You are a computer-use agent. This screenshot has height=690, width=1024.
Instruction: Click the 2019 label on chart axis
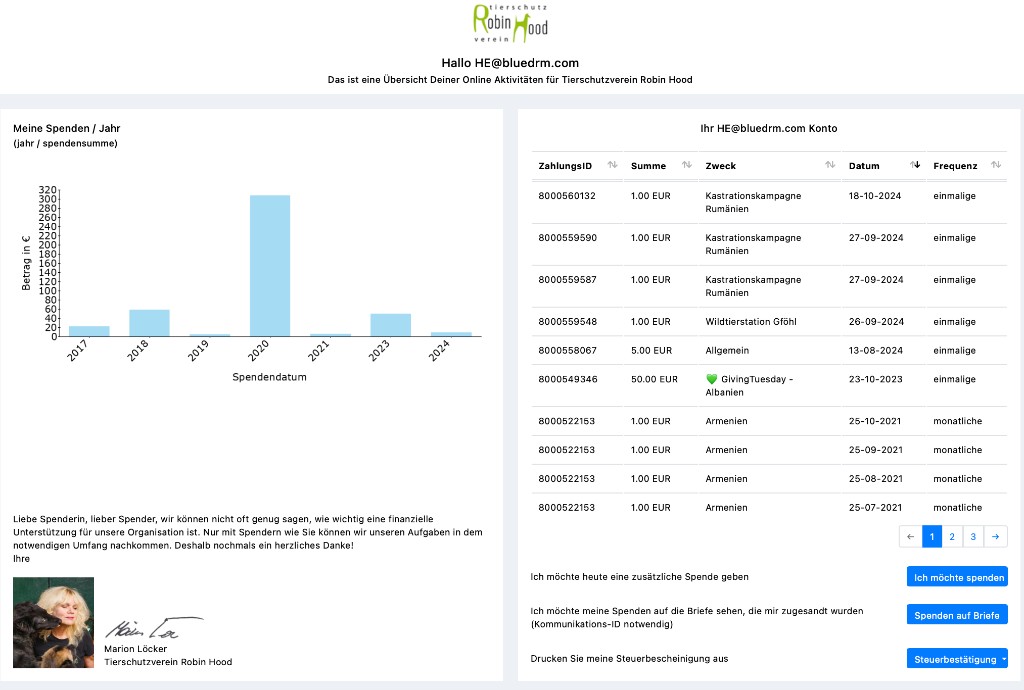[199, 351]
